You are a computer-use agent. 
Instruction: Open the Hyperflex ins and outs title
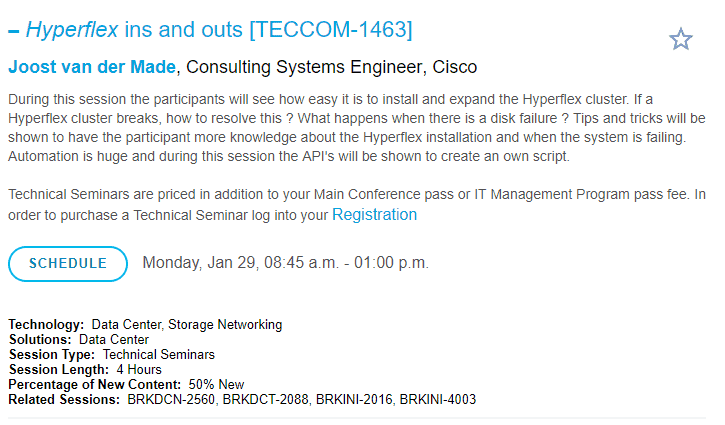(219, 30)
